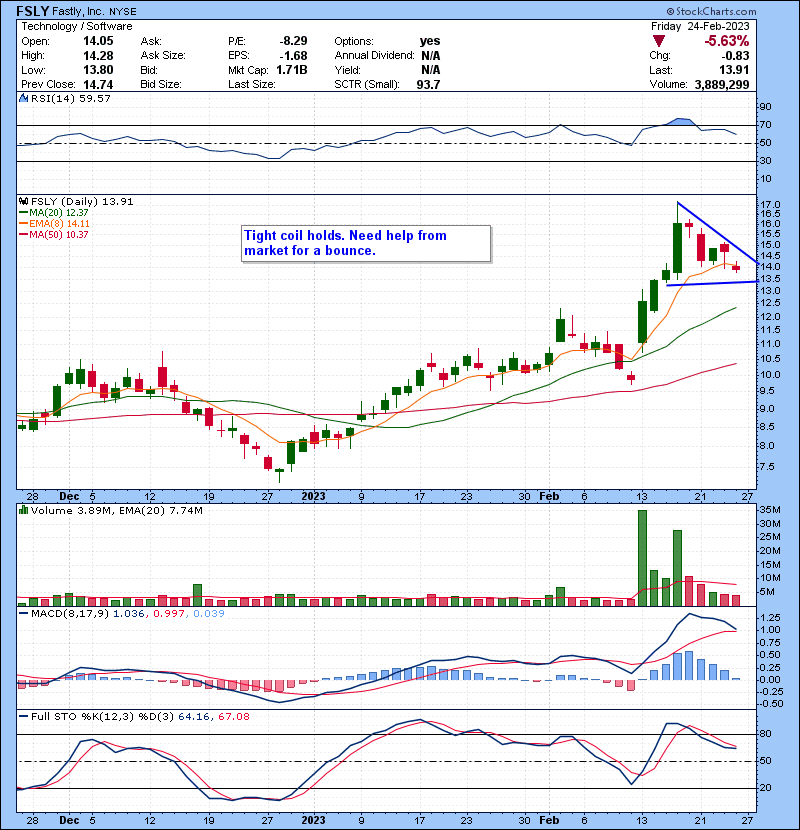800x830 pixels.
Task: Select the "Technology / Software" sector text
Action: point(77,26)
